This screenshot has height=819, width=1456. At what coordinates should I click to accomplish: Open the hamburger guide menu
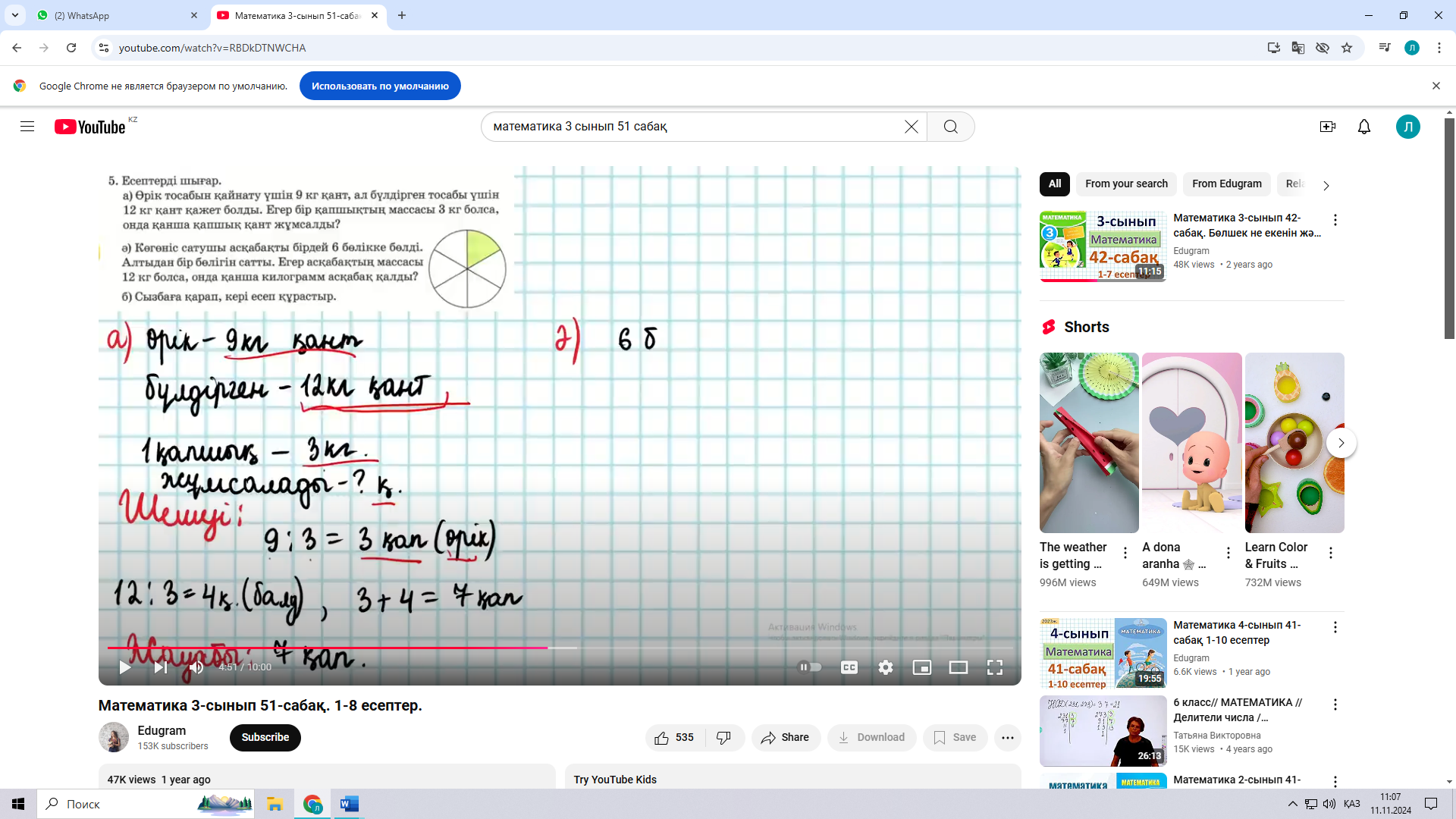[27, 127]
